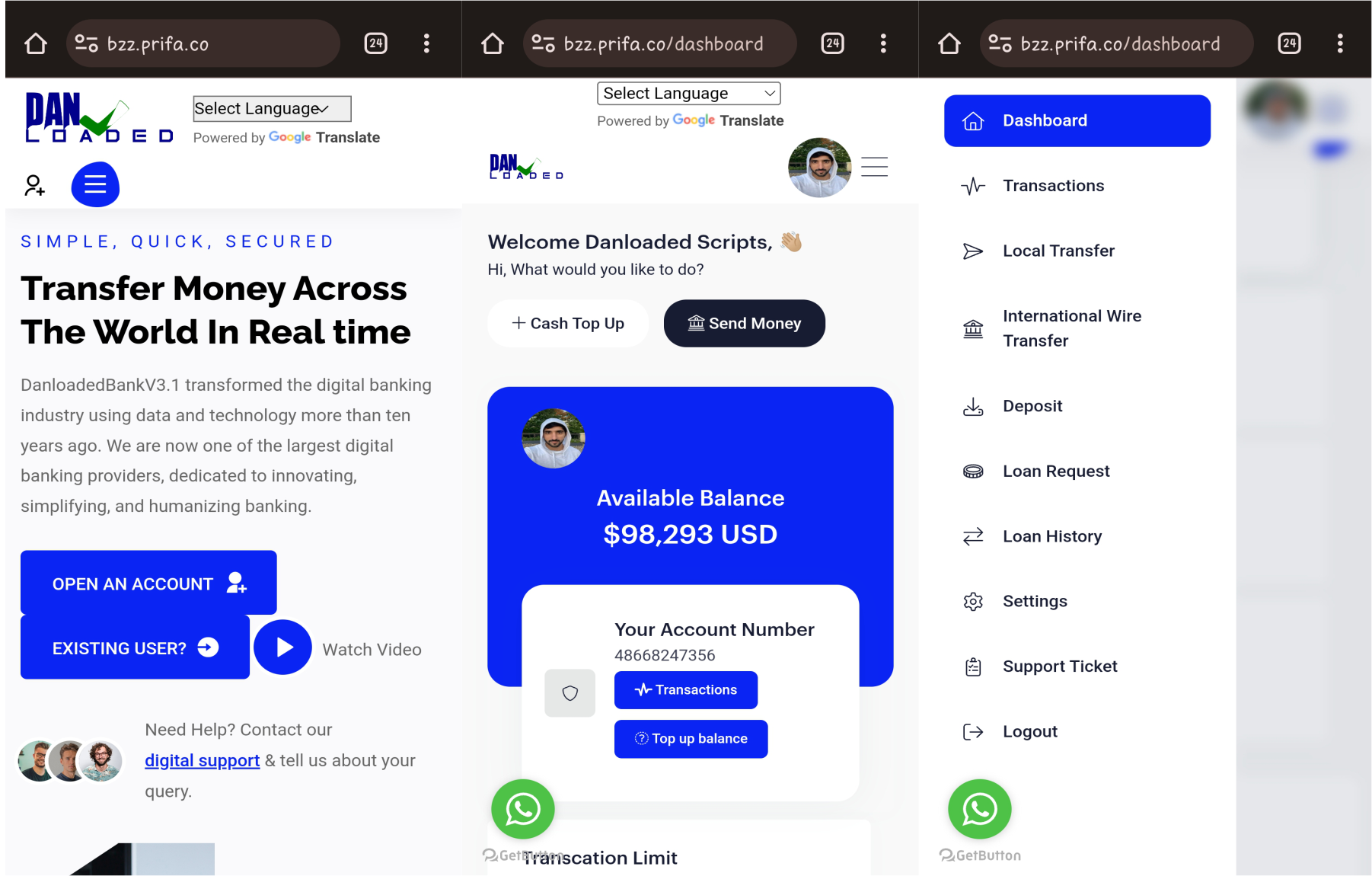Open WhatsApp chat button on the dashboard page
This screenshot has width=1372, height=876.
click(x=523, y=809)
